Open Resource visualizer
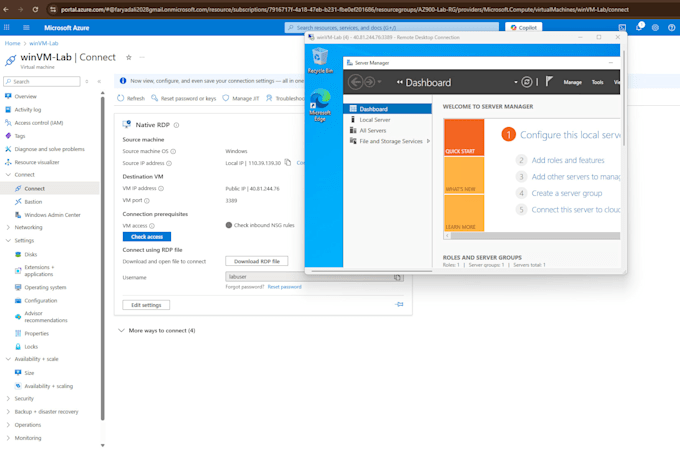The height and width of the screenshot is (451, 680). [36, 162]
